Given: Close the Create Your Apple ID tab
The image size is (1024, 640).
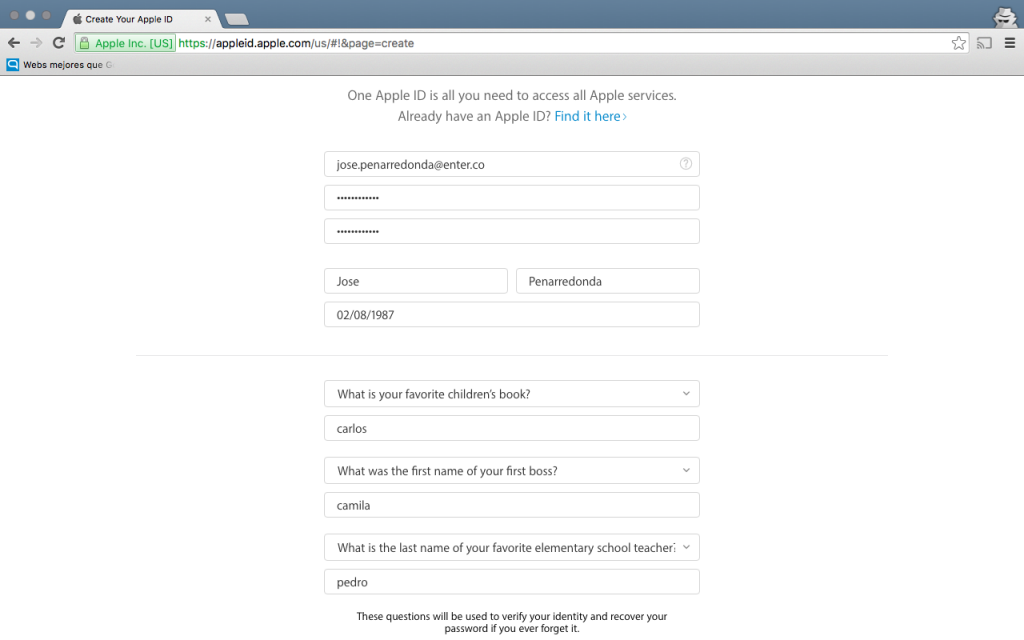Looking at the screenshot, I should [208, 19].
